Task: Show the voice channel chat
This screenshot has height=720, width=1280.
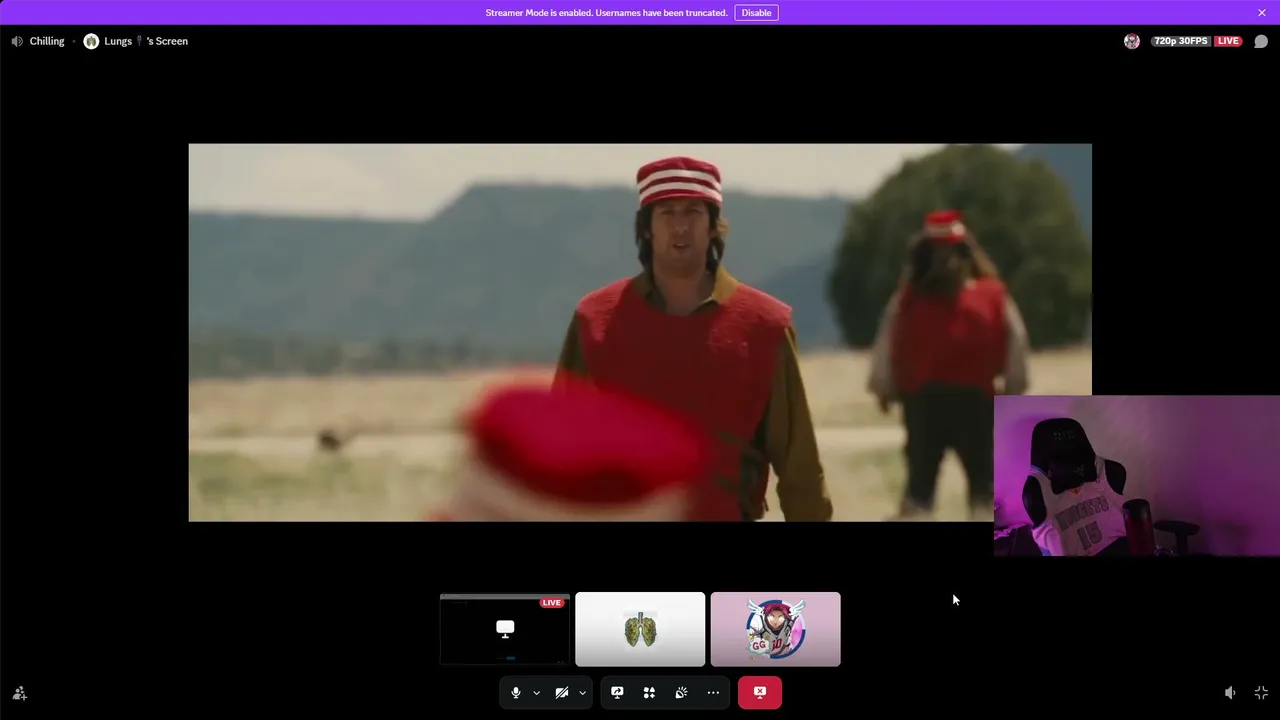Action: click(x=1261, y=41)
